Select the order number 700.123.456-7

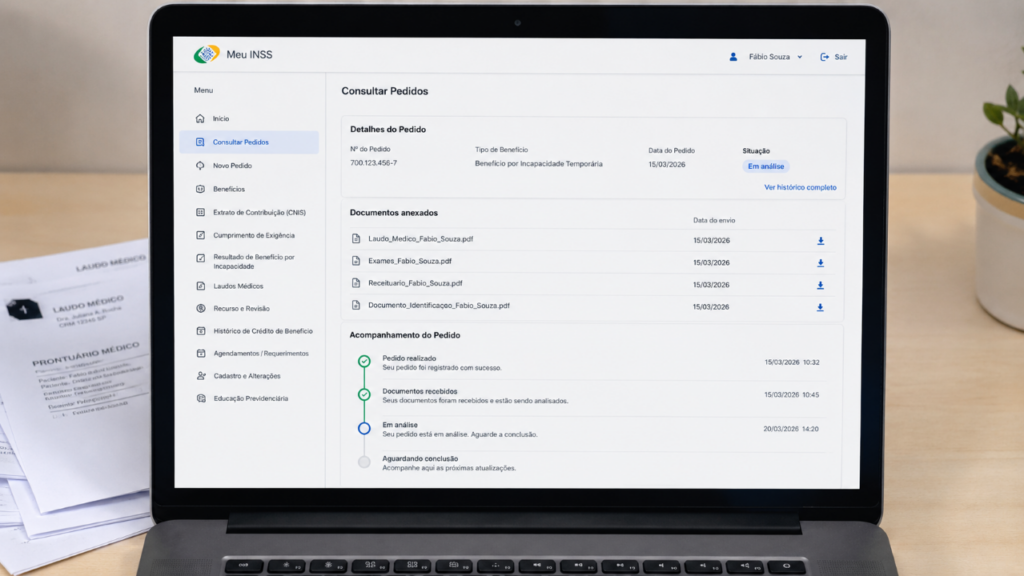point(373,163)
